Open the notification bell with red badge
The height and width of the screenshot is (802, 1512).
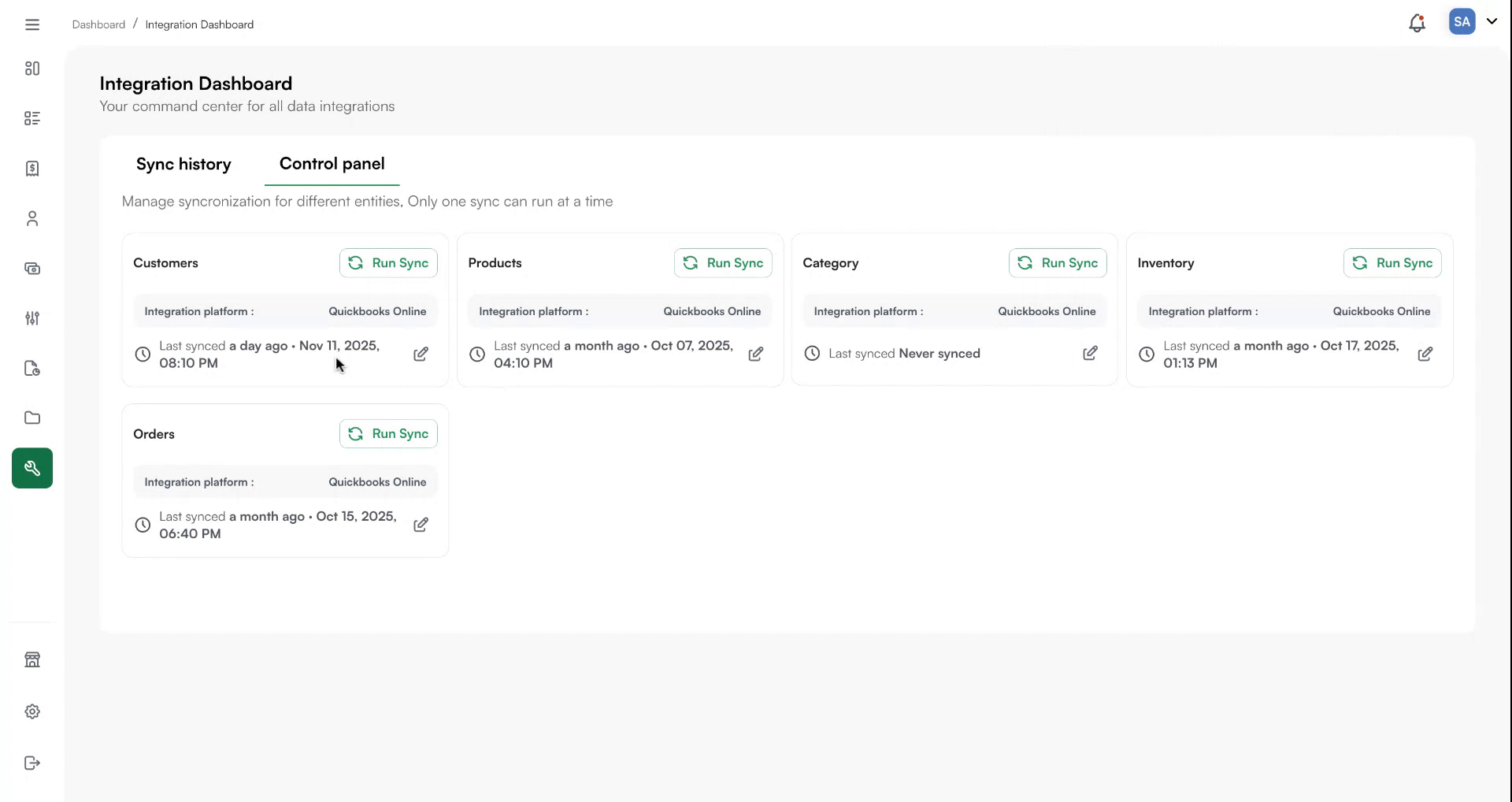click(1417, 23)
